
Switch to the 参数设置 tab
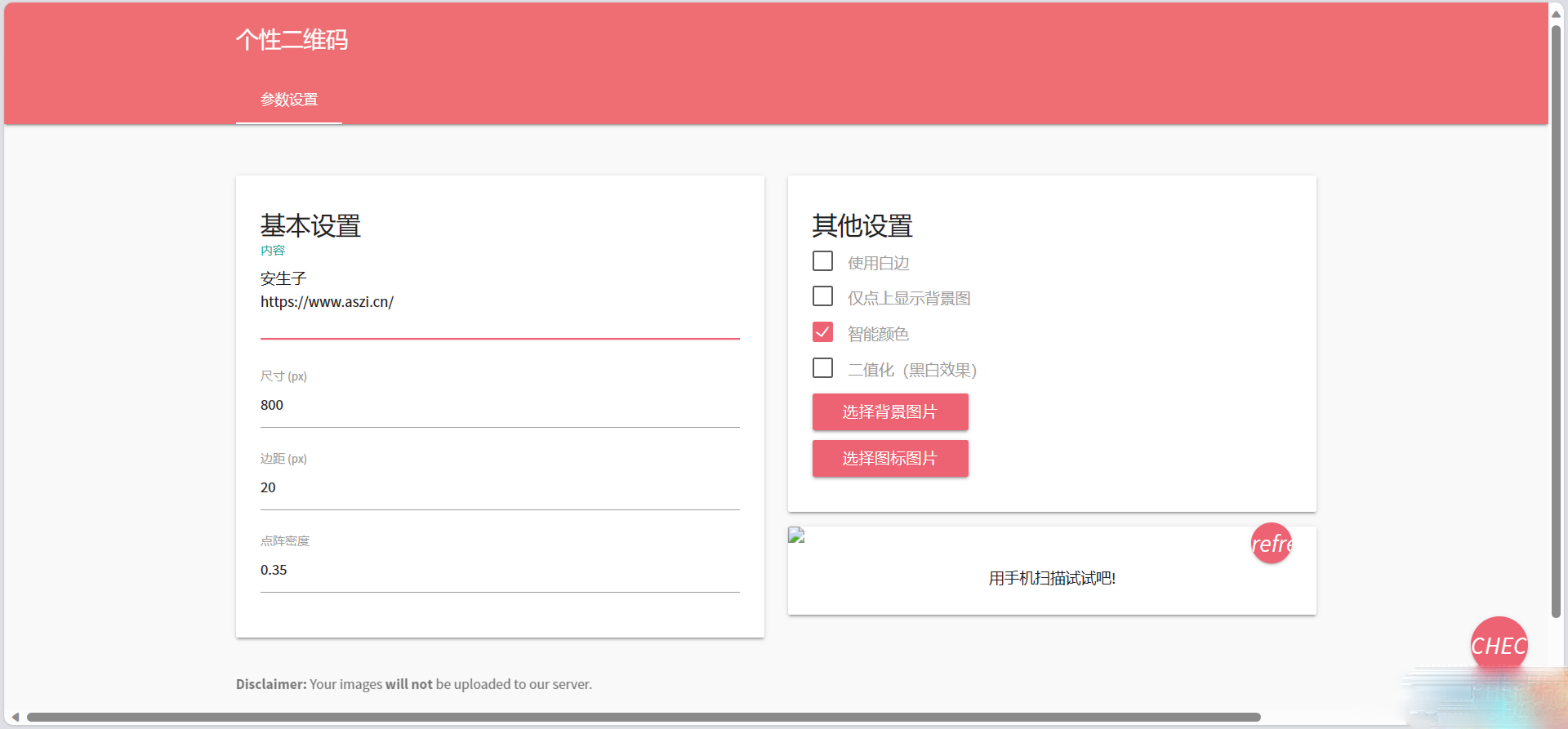[x=289, y=100]
